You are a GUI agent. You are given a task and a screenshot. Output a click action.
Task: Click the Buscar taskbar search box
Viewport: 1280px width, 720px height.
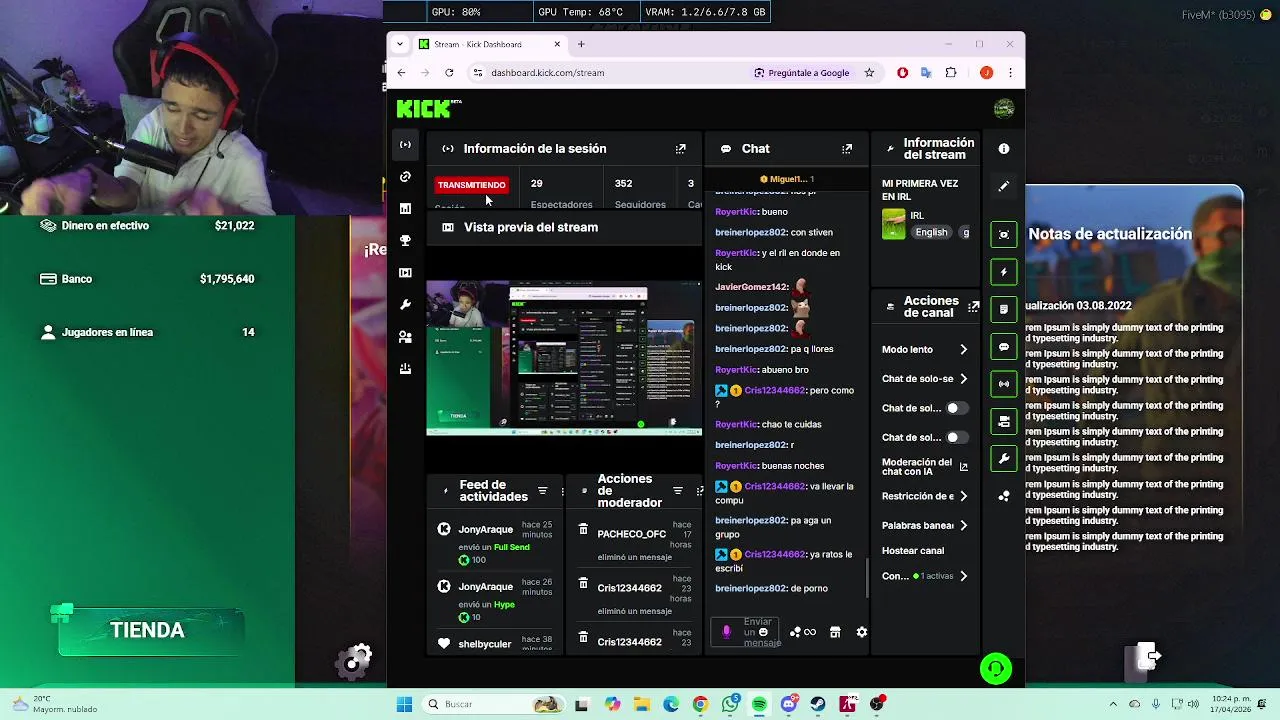click(493, 704)
